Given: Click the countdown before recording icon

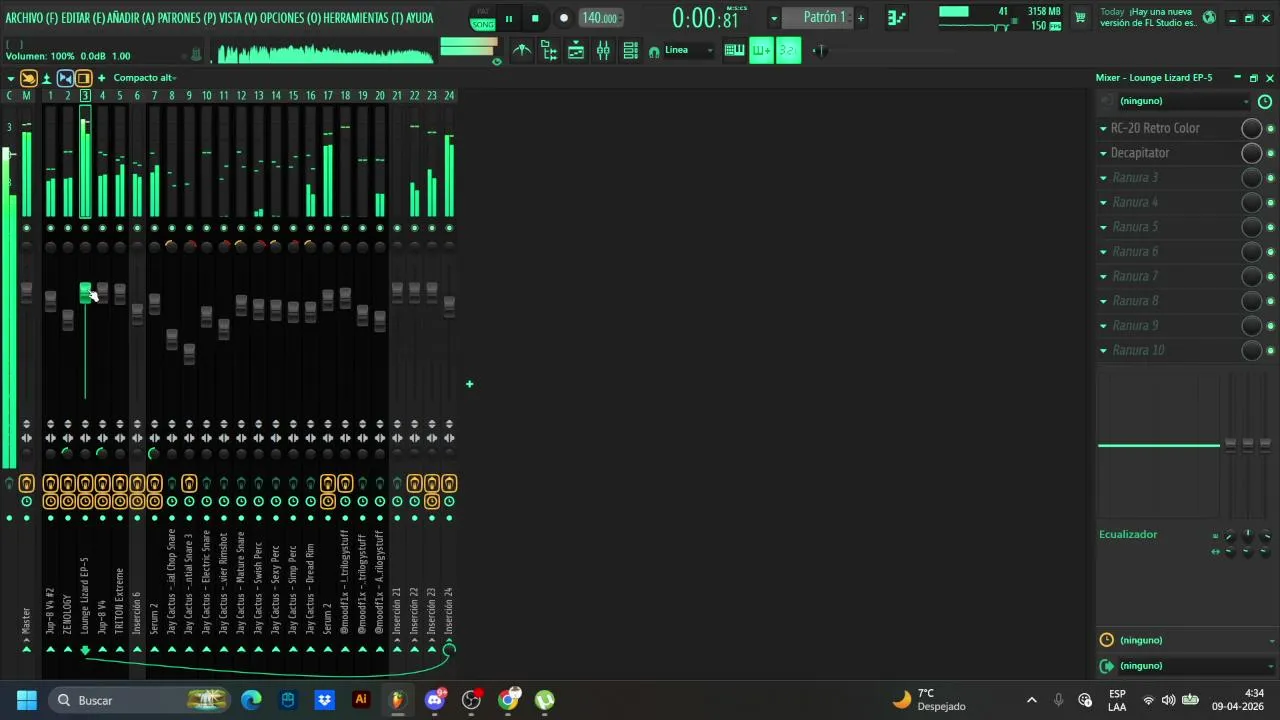Looking at the screenshot, I should click(788, 51).
